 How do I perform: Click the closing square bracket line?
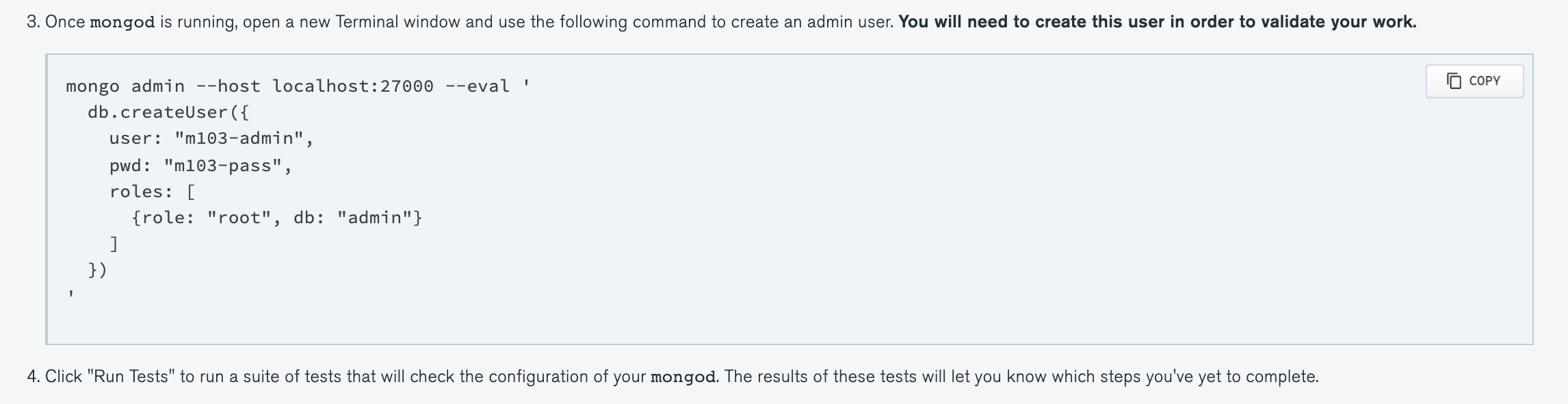tap(114, 244)
